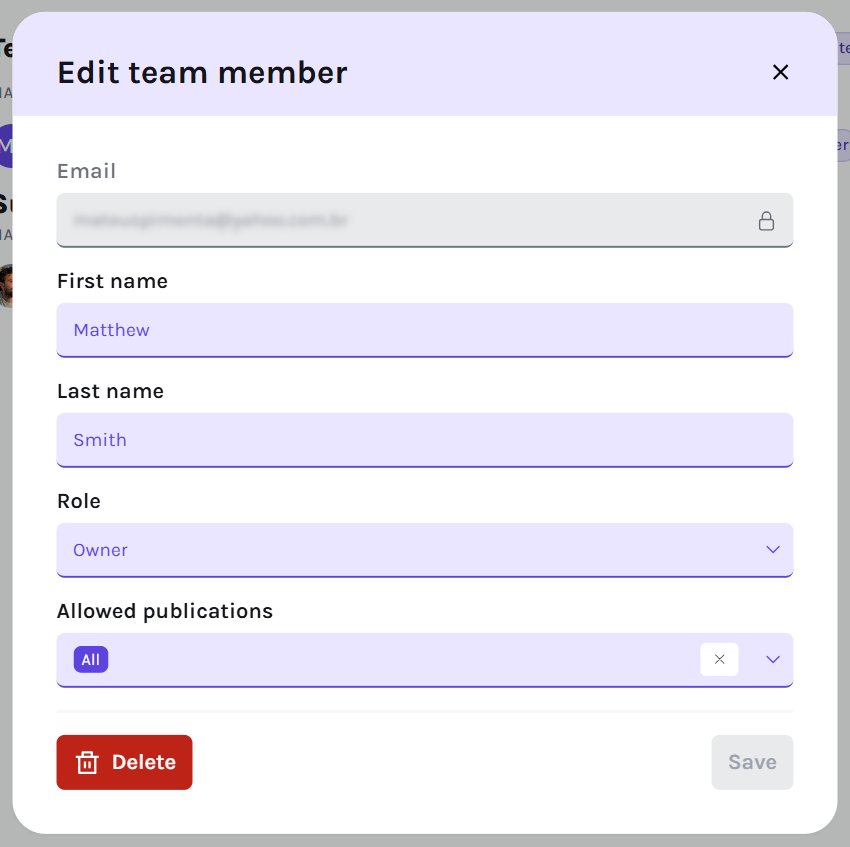
Task: Focus the First name field with Matthew
Action: coord(424,330)
